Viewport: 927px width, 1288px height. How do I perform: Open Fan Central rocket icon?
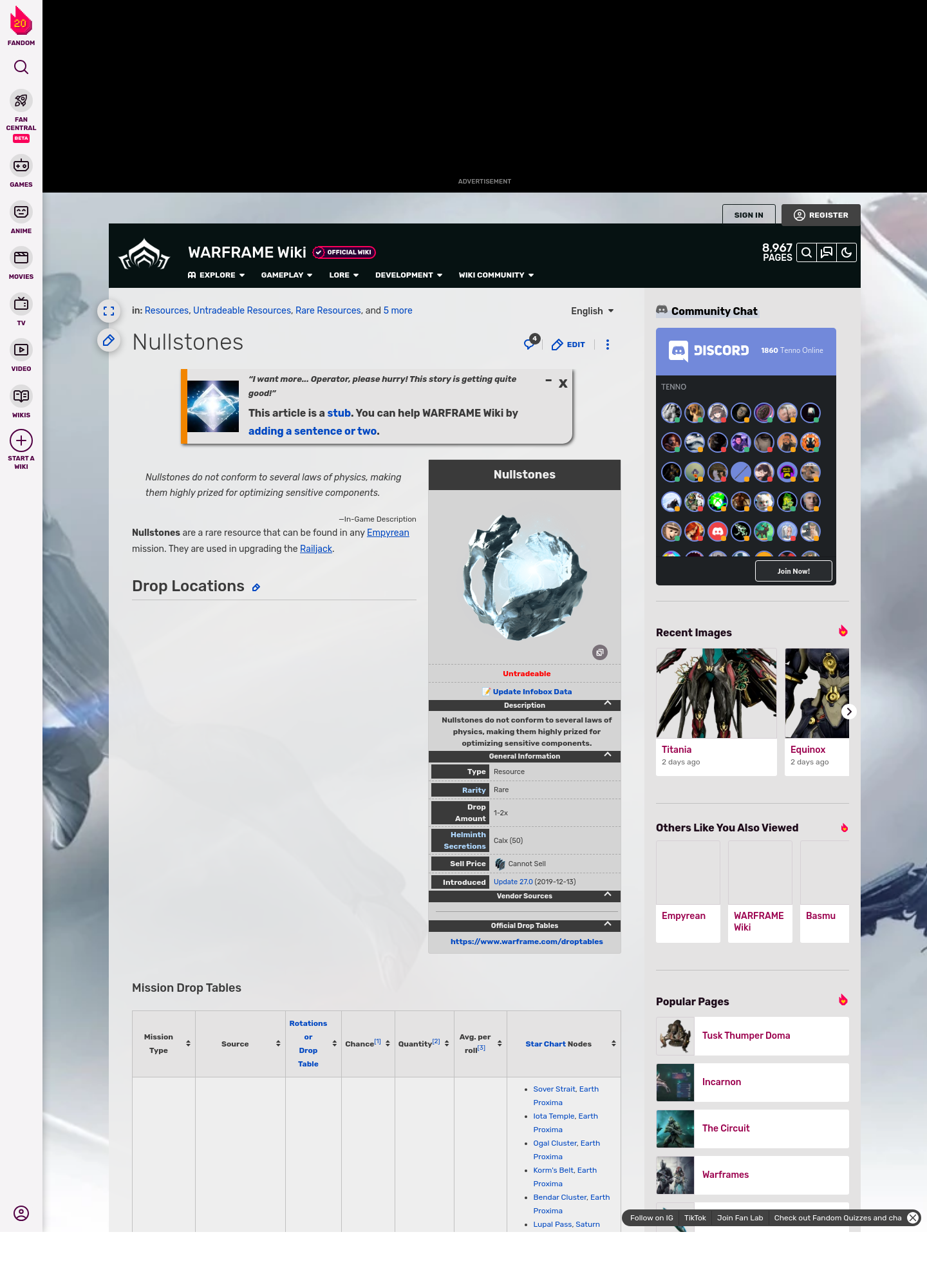(x=21, y=101)
